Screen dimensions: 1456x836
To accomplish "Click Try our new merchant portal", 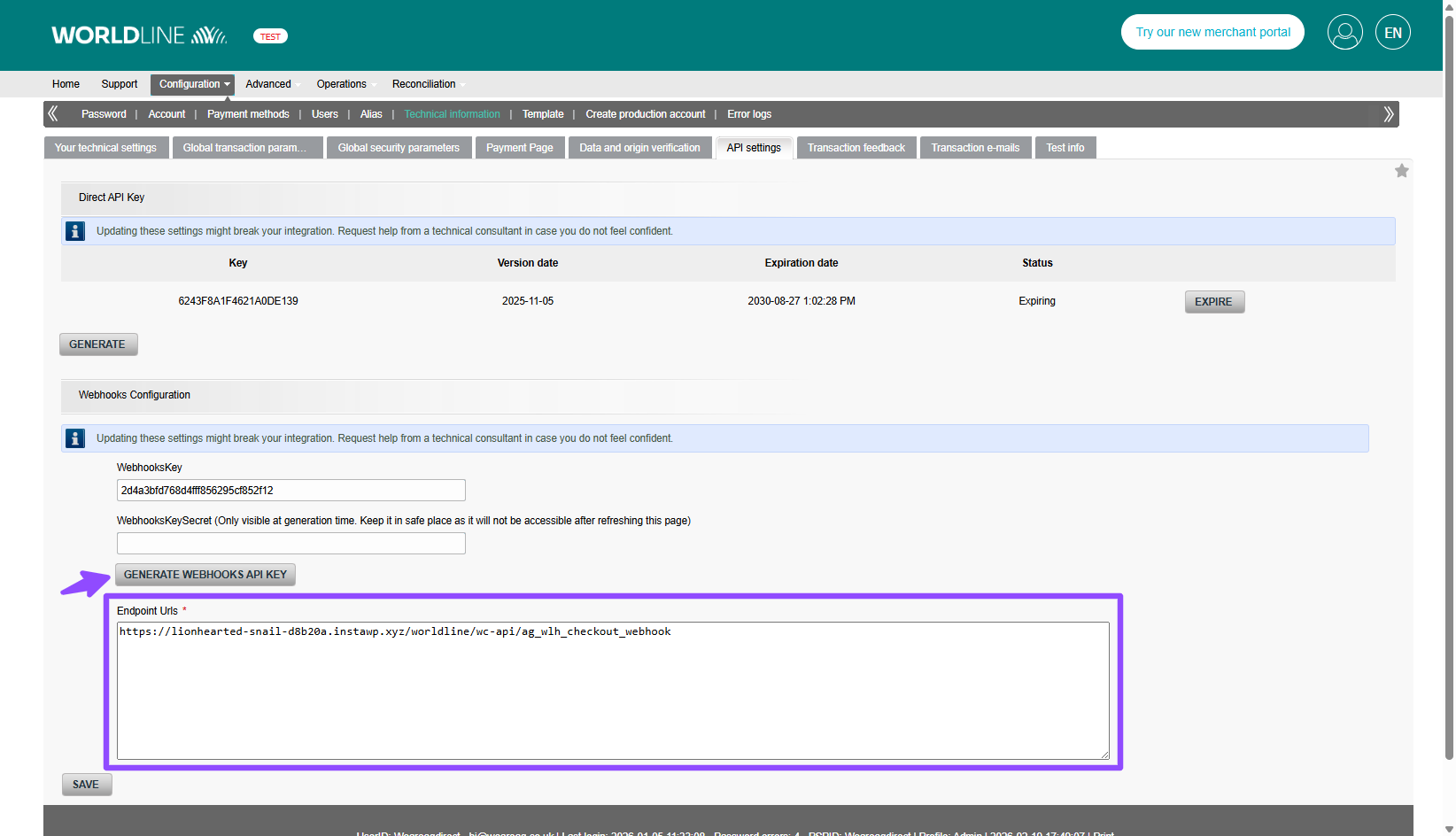I will (1212, 33).
